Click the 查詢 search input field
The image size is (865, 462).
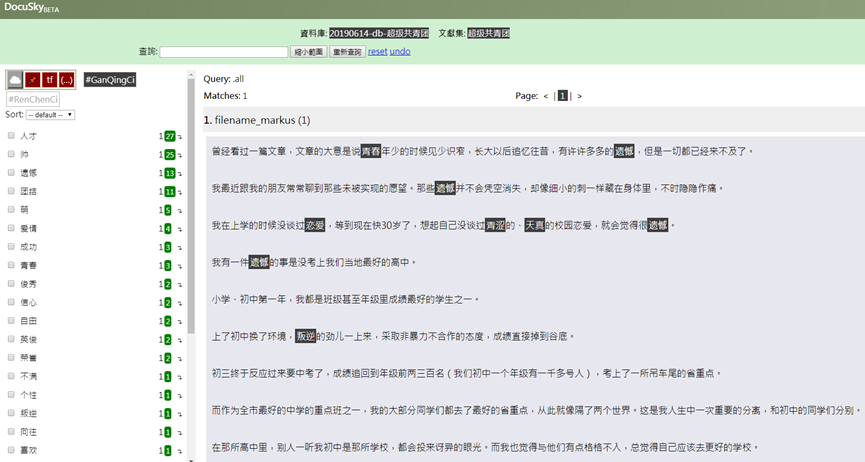point(223,52)
